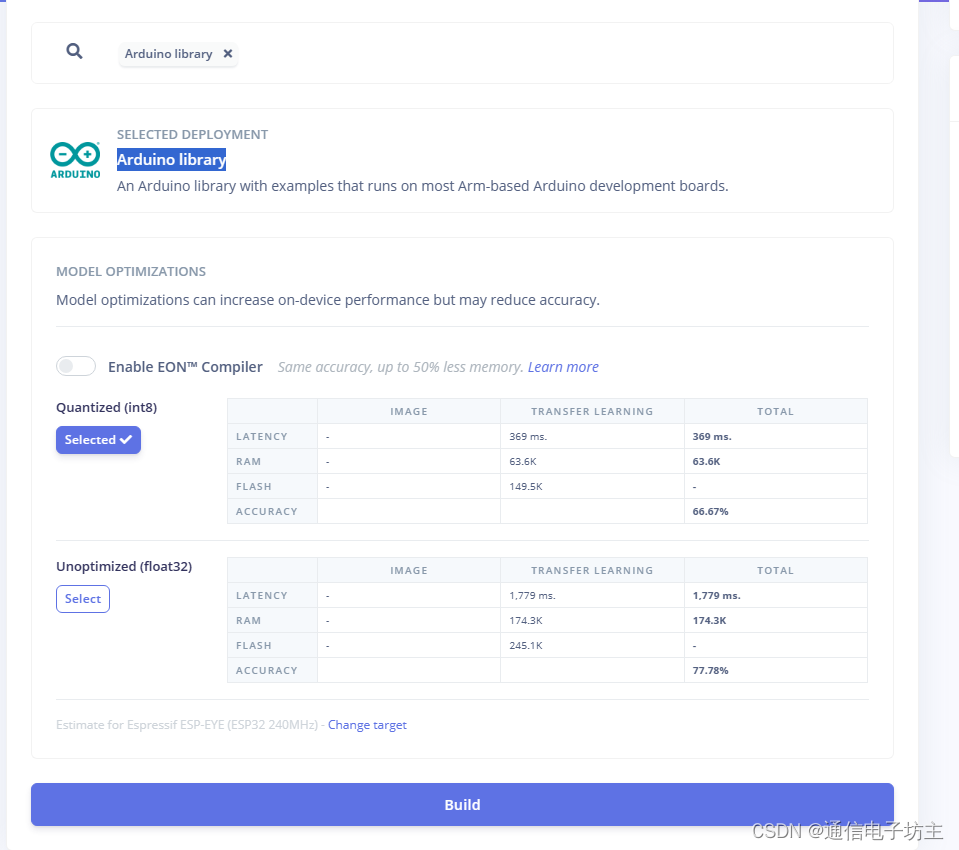The width and height of the screenshot is (959, 850).
Task: Click the float32 flash 245.1K cell
Action: [x=592, y=646]
